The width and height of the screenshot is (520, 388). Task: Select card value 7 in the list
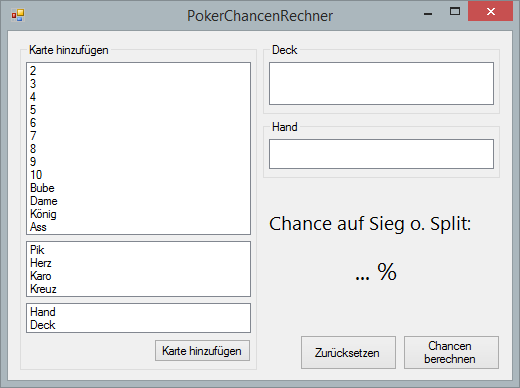tap(138, 136)
